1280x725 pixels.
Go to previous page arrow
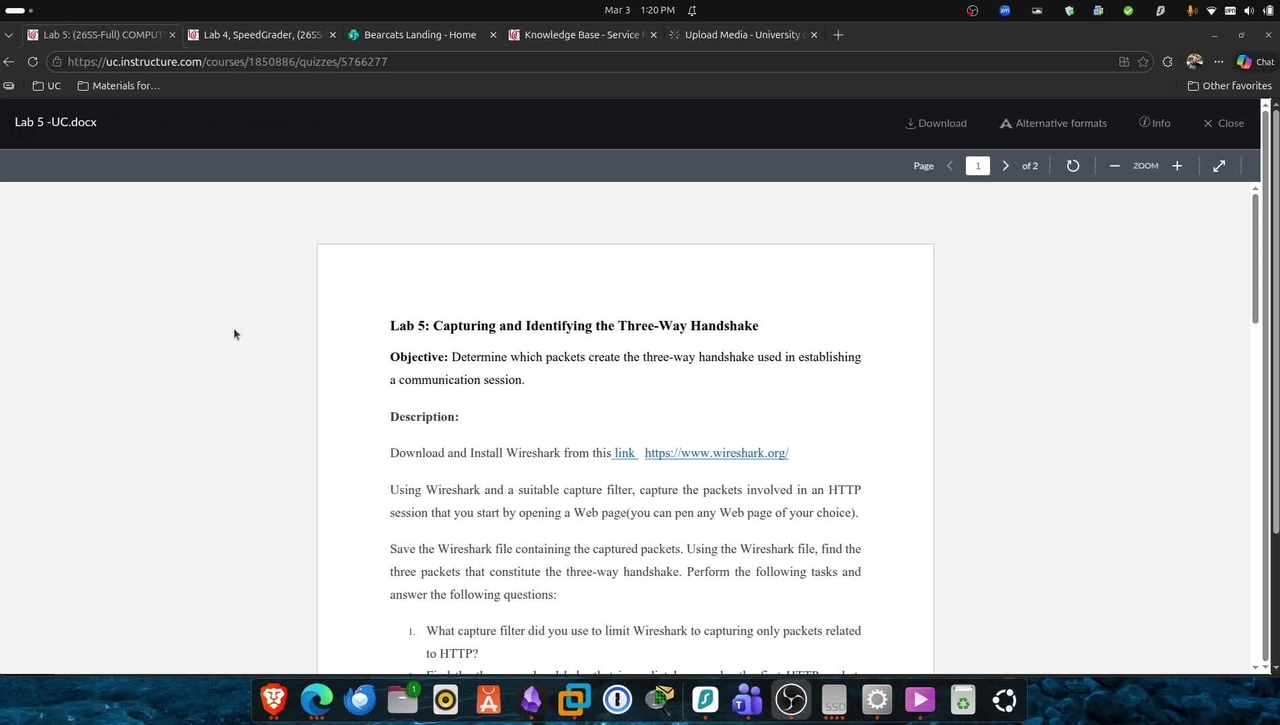[x=950, y=166]
